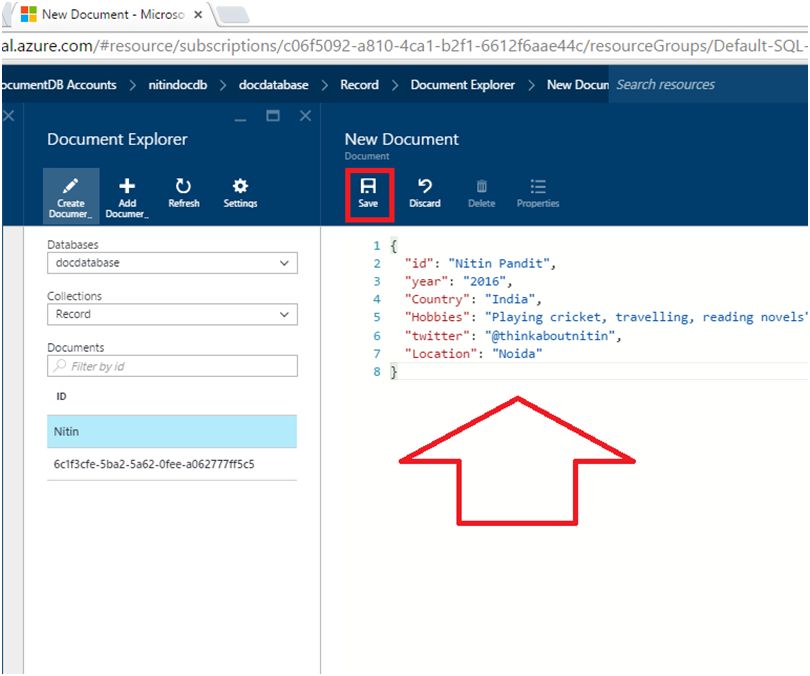This screenshot has width=810, height=676.
Task: Open Document Explorer Settings gear
Action: (240, 193)
